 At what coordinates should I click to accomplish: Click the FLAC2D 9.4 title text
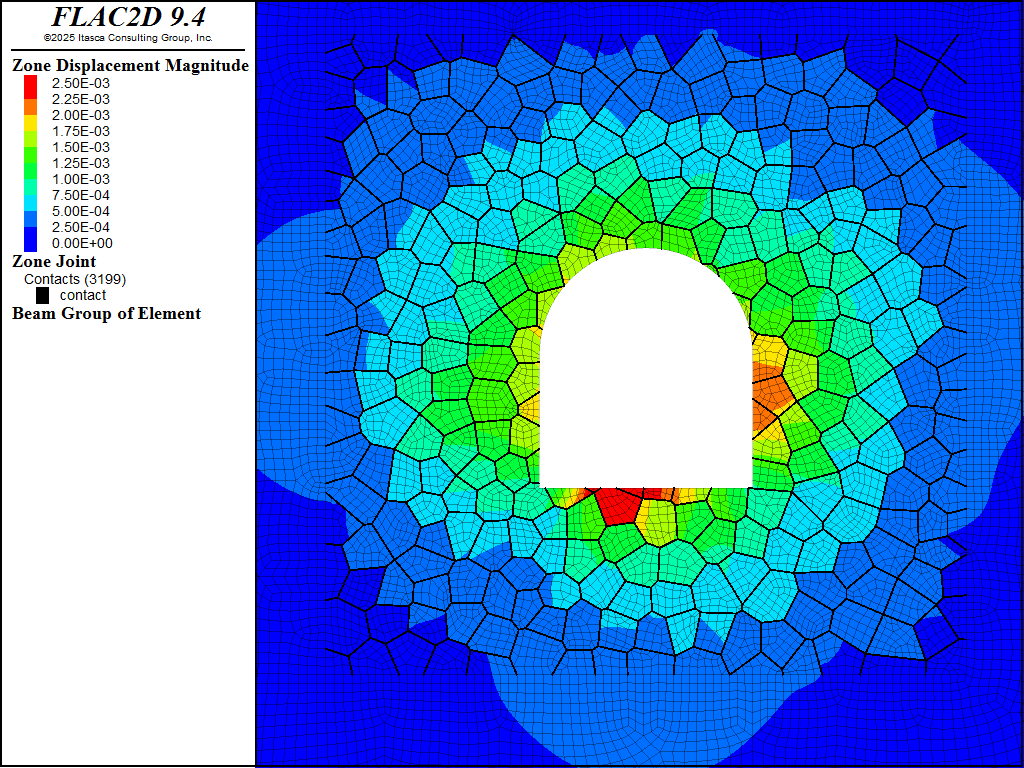point(128,17)
